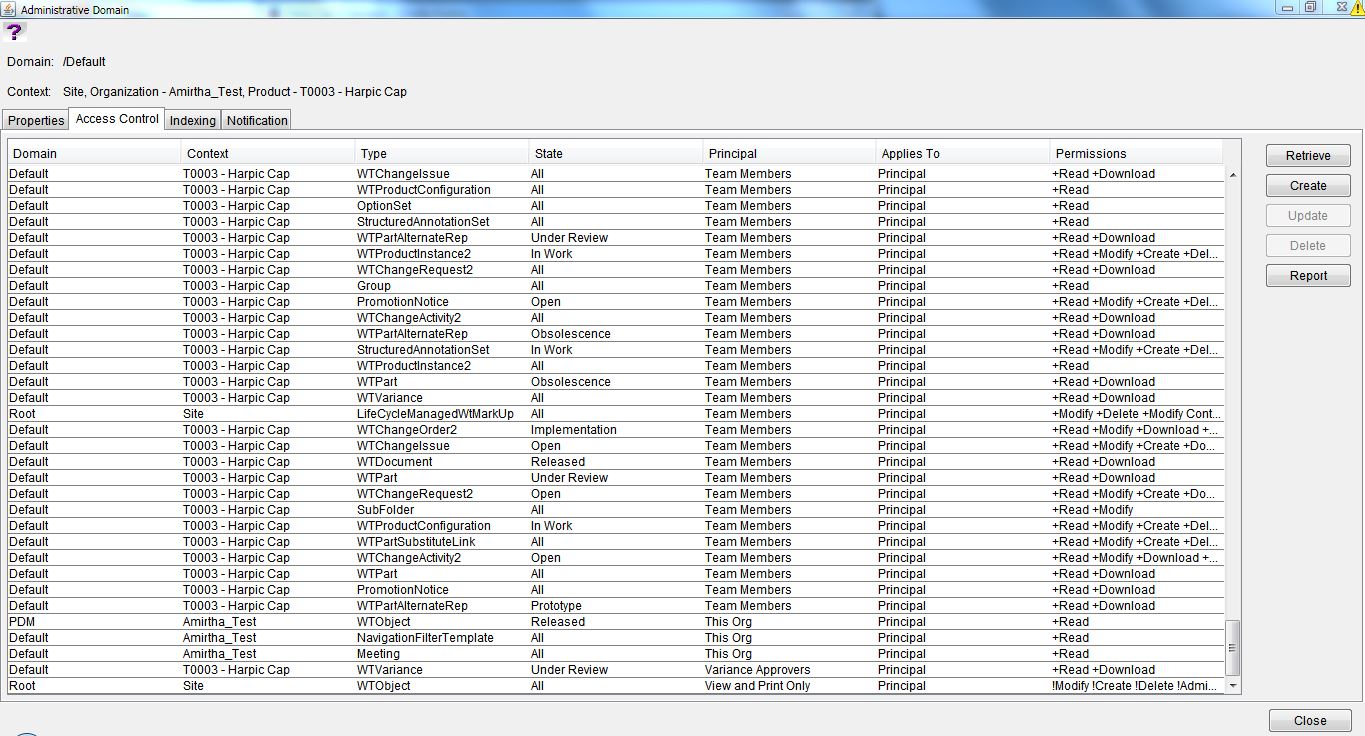1365x736 pixels.
Task: Click the Java icon in title bar
Action: (8, 9)
